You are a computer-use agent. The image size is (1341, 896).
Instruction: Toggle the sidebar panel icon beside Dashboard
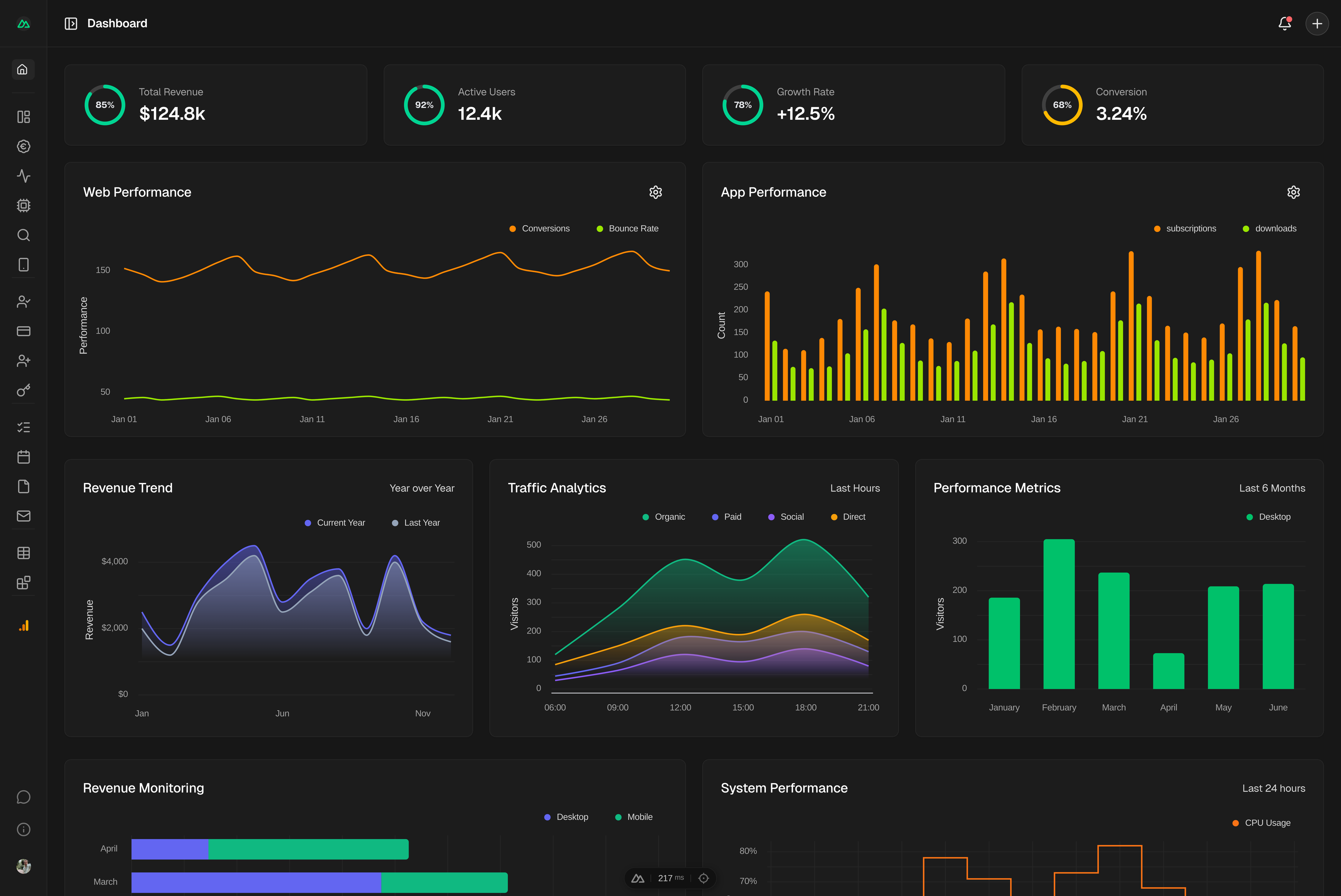coord(70,23)
